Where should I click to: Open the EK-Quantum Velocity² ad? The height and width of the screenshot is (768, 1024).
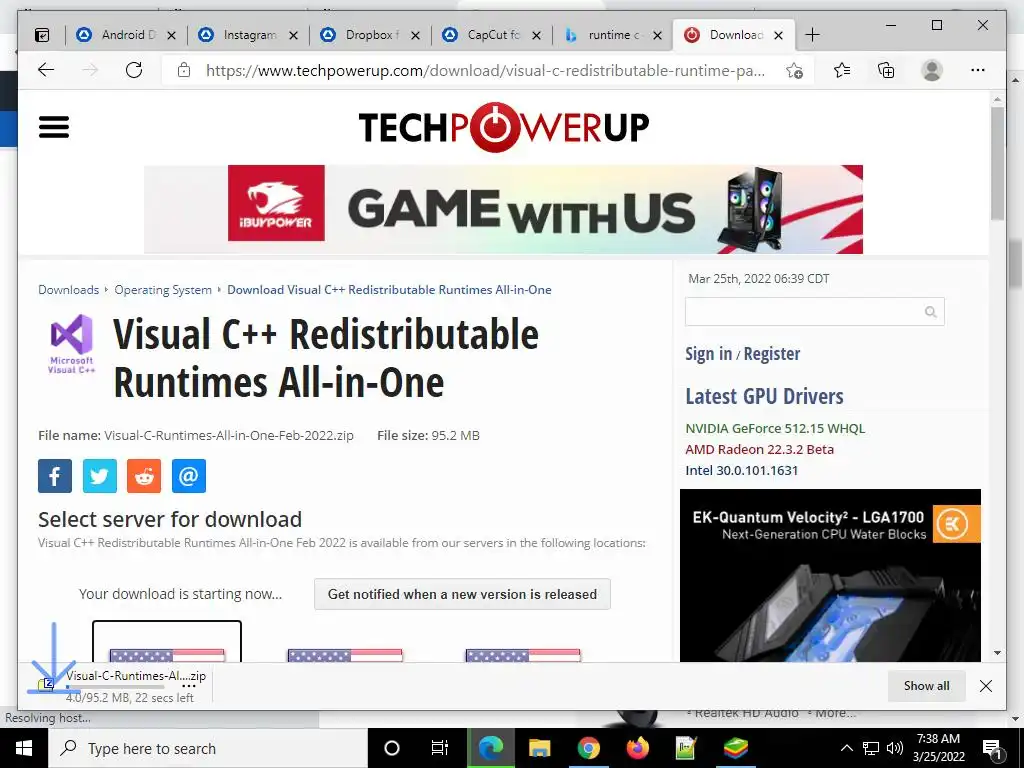pos(830,575)
